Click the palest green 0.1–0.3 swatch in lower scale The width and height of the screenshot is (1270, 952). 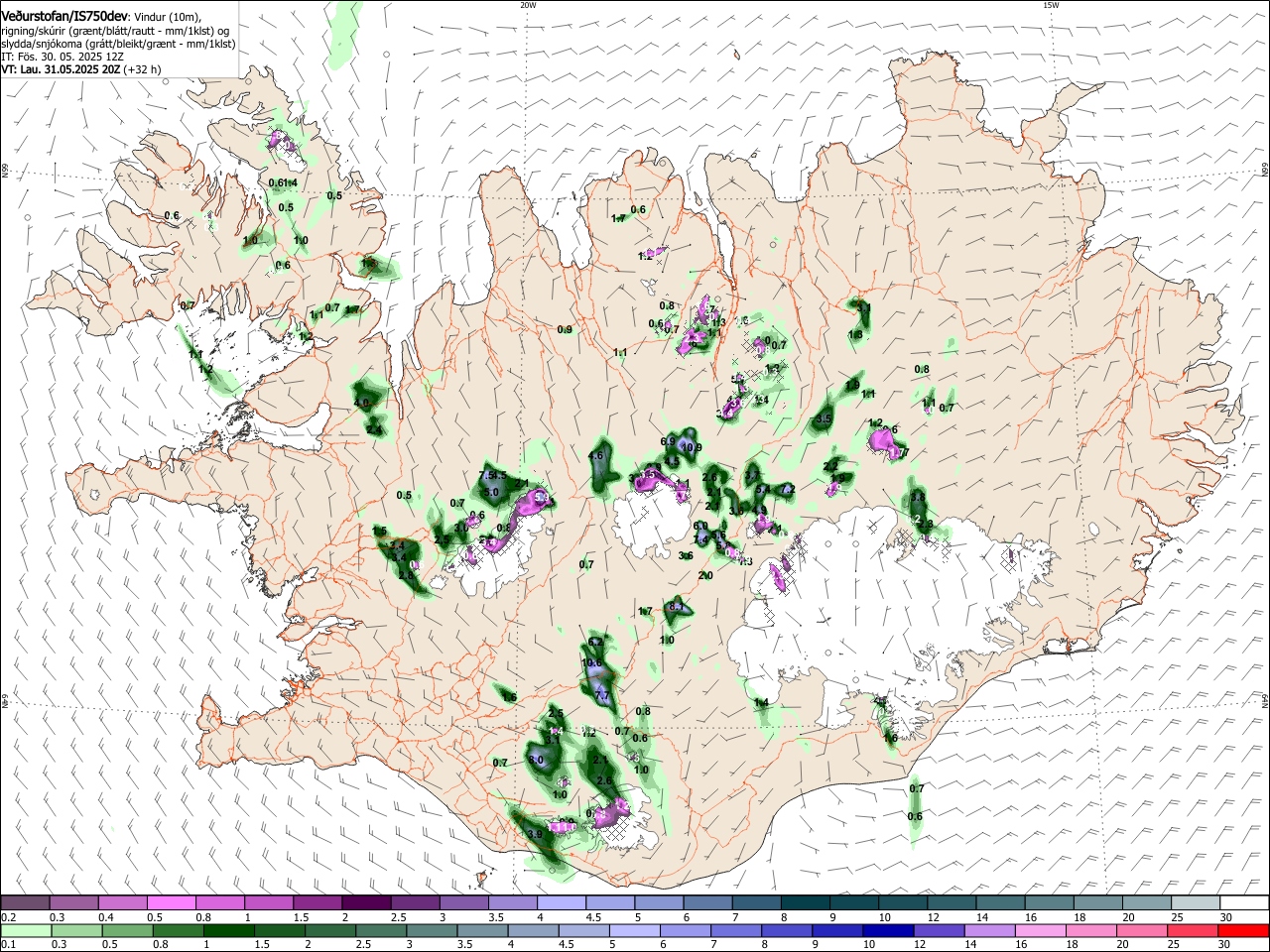pyautogui.click(x=25, y=931)
